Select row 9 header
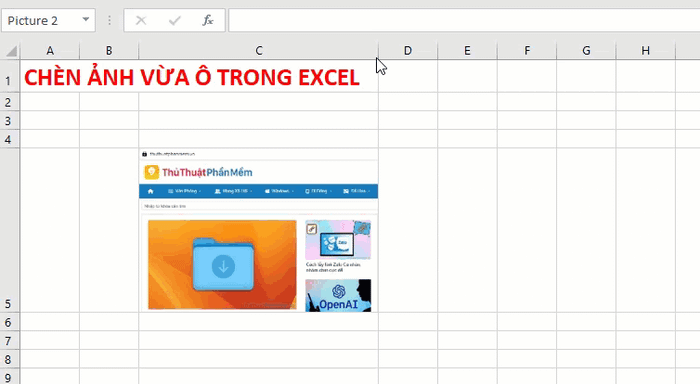Screen dimensions: 700x384 [x=10, y=376]
